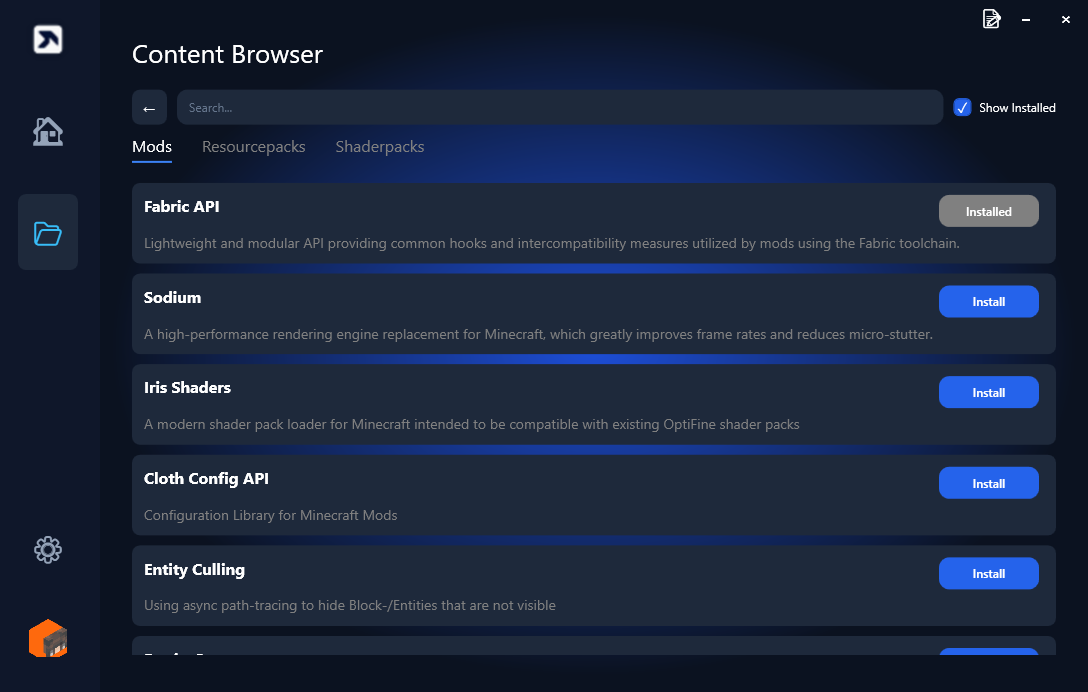Click 'Configuration Library for Minecraft Mods' text
The image size is (1088, 692).
coord(271,516)
